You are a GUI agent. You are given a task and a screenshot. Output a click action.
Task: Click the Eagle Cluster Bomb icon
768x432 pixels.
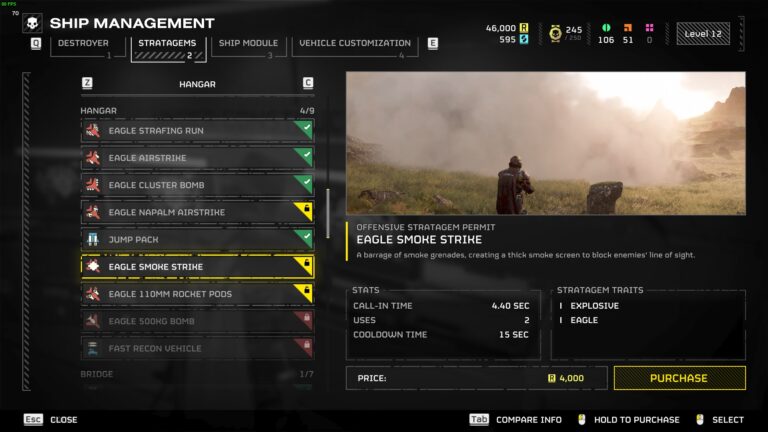93,185
